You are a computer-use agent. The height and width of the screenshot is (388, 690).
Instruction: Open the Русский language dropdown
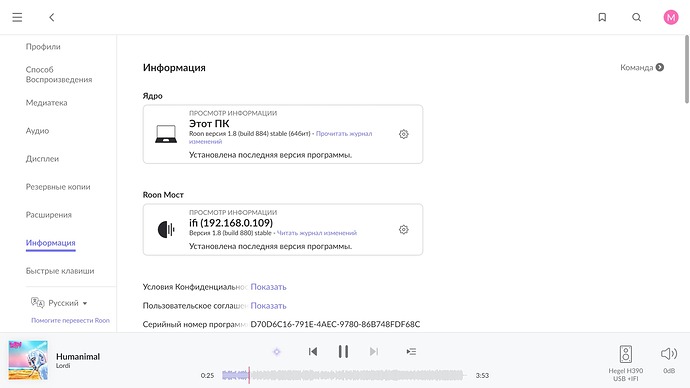[x=68, y=303]
